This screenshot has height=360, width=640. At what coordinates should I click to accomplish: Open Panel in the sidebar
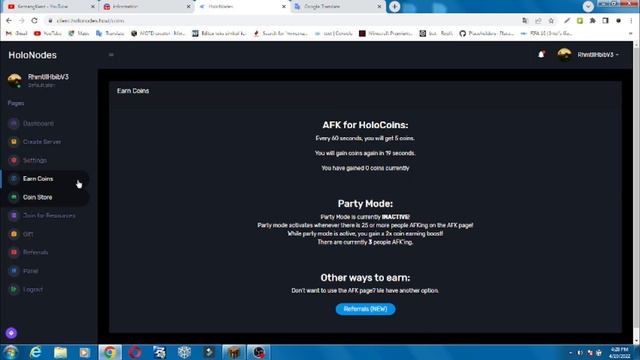click(x=31, y=271)
